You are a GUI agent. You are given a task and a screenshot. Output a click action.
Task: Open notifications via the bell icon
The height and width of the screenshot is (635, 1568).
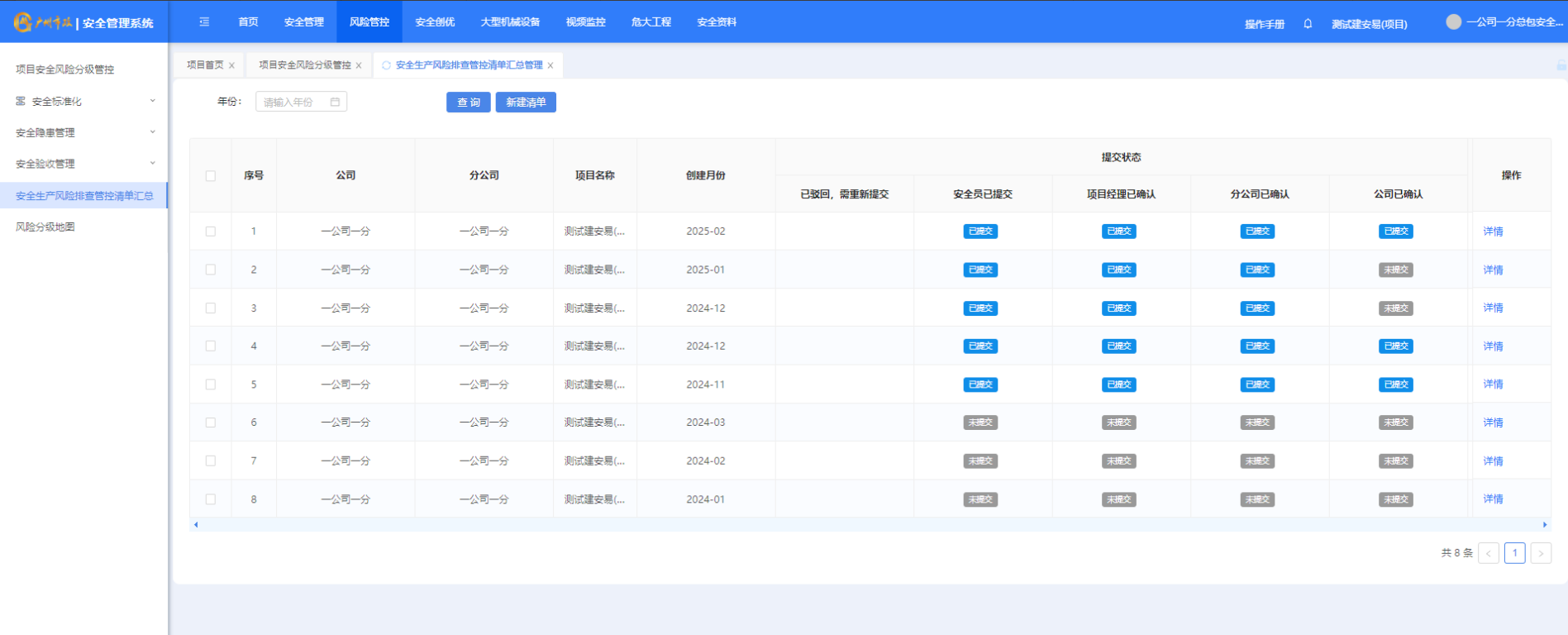tap(1308, 24)
